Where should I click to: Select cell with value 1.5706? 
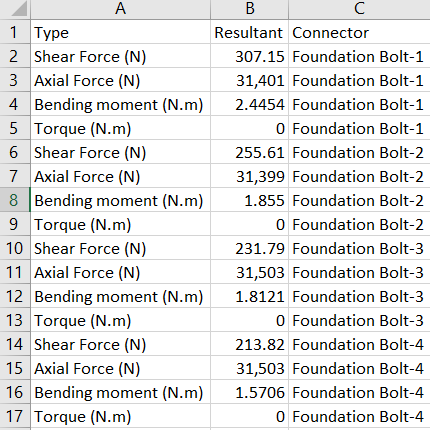pos(249,392)
